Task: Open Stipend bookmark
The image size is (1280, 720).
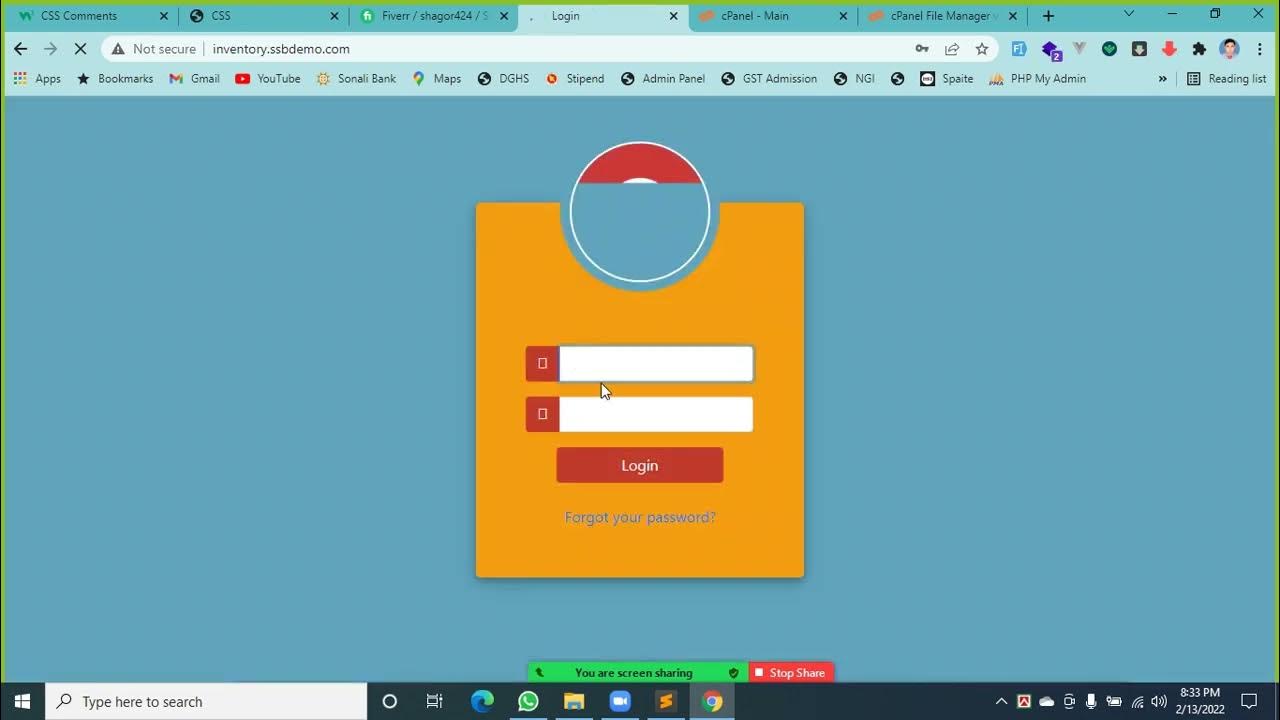Action: click(x=575, y=79)
